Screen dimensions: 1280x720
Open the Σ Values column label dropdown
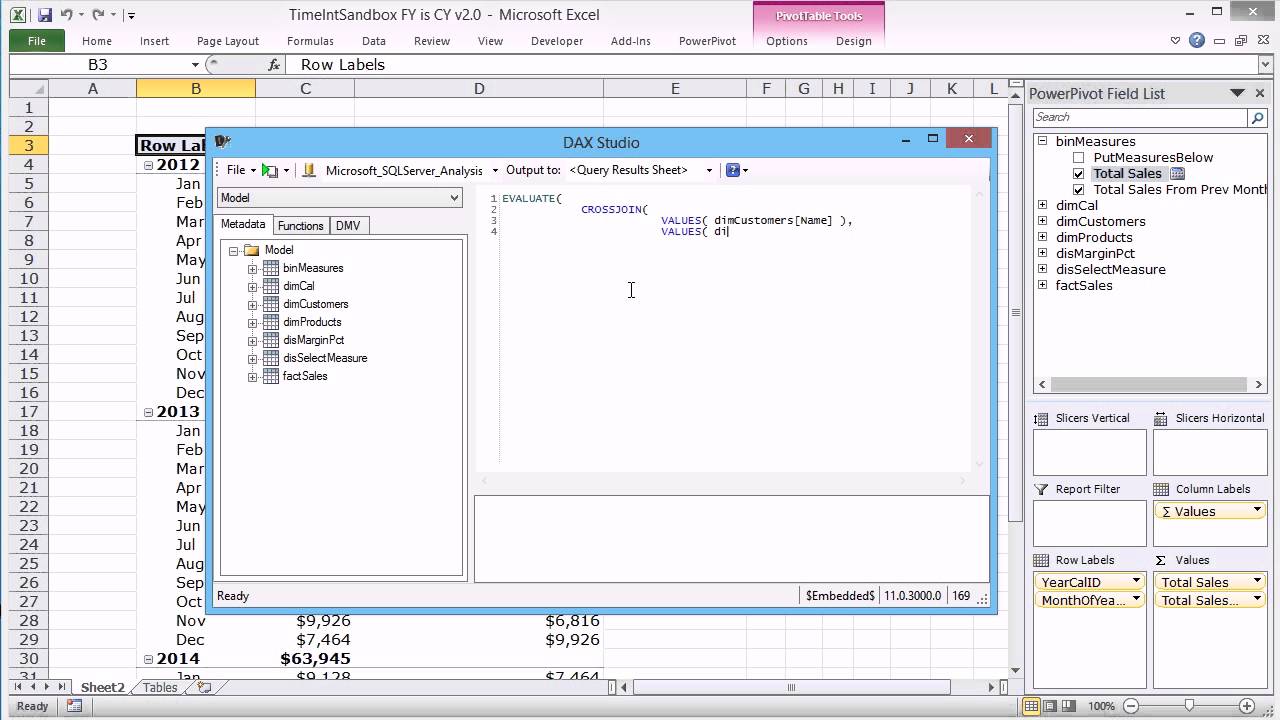pos(1257,511)
